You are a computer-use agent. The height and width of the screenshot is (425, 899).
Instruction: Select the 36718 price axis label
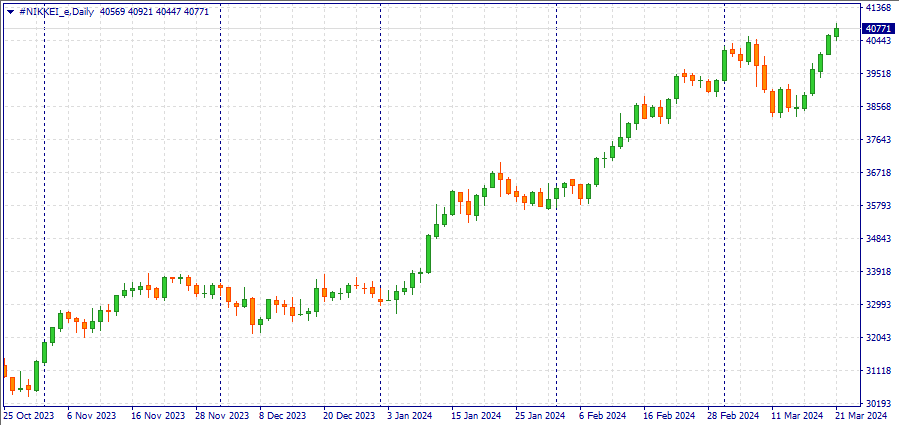(878, 173)
